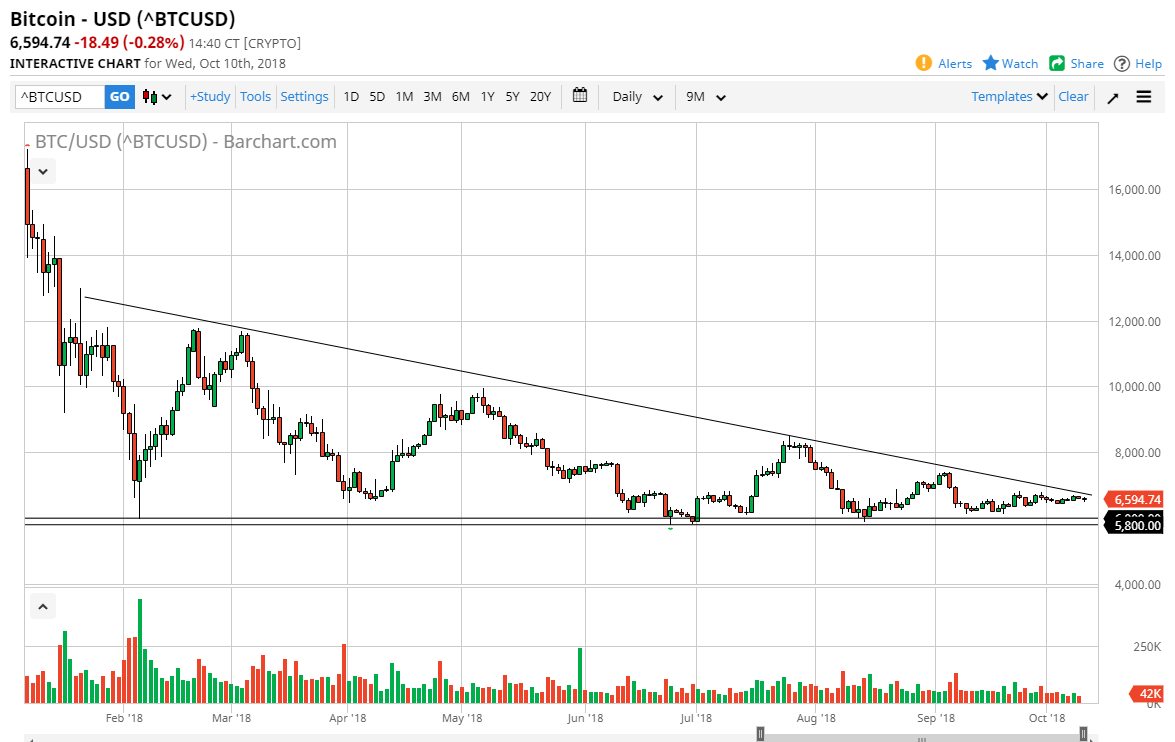This screenshot has width=1175, height=742.
Task: Open the 9M range dropdown
Action: 705,96
